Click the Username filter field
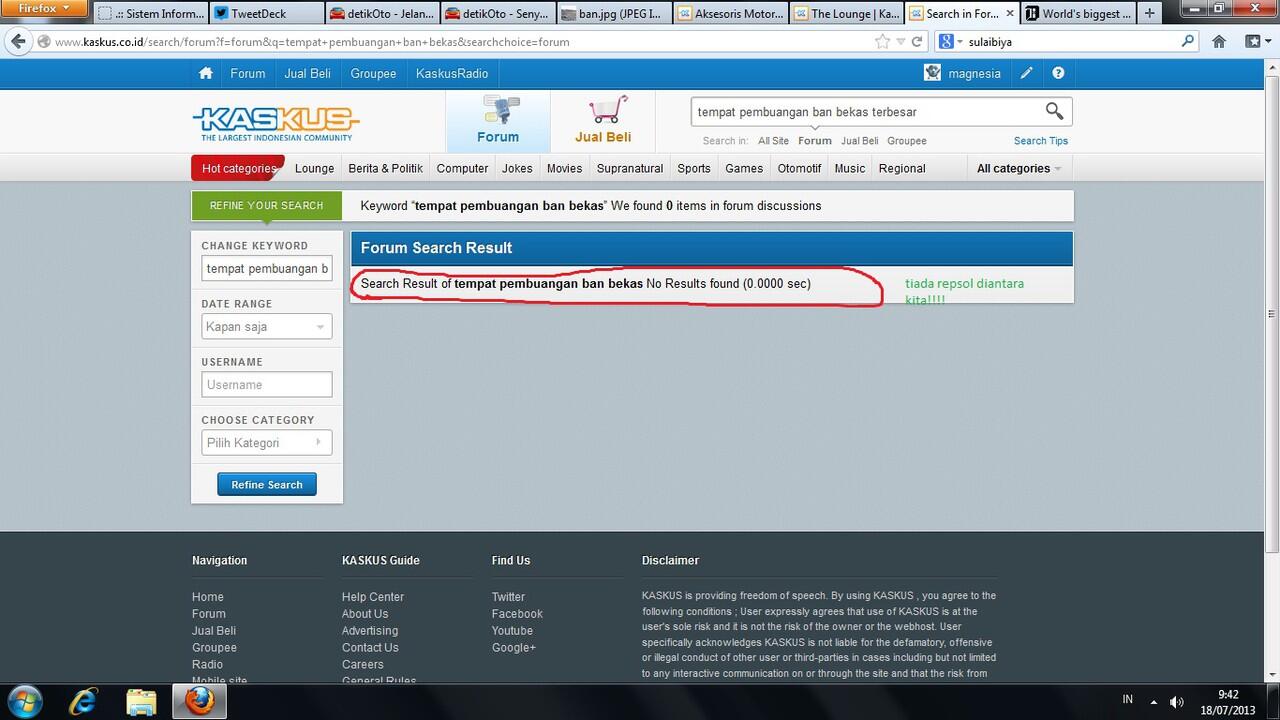 266,385
